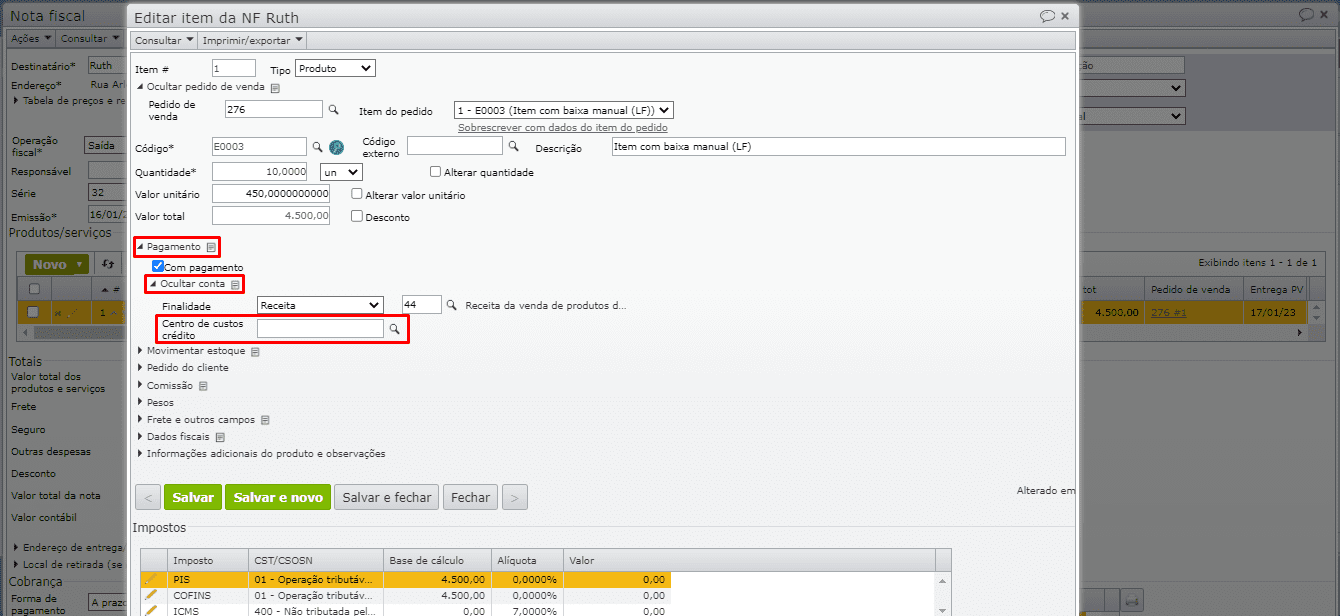The width and height of the screenshot is (1340, 616).
Task: Click notes icon next to Frete e outros campos
Action: point(265,420)
